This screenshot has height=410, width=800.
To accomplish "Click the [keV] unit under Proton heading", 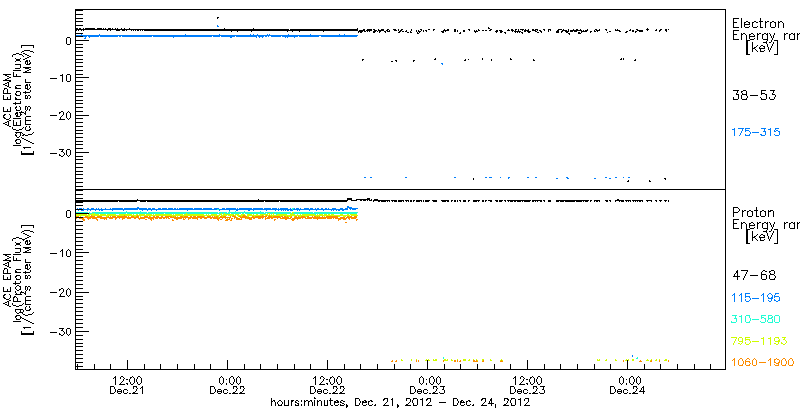I will point(761,237).
